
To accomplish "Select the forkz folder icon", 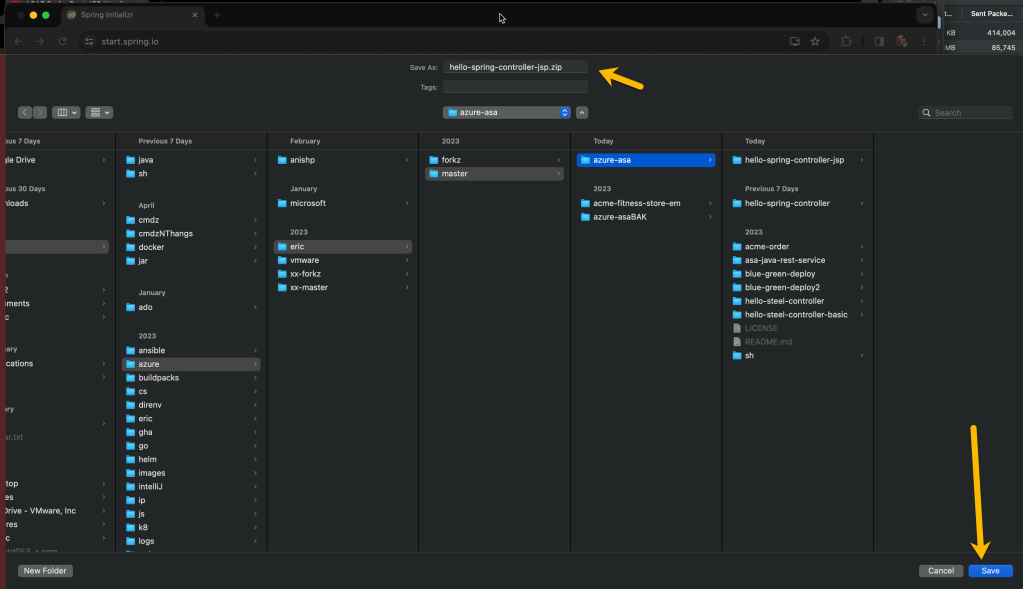I will pos(433,160).
